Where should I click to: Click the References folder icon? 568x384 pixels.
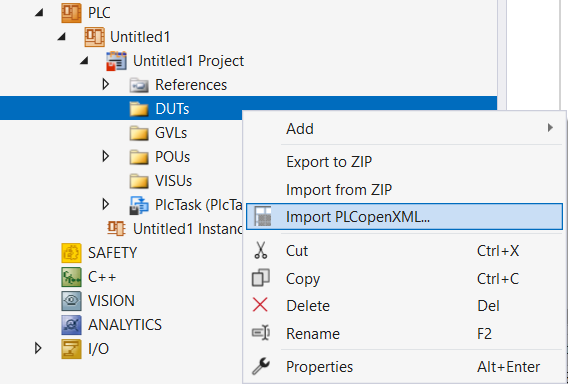139,85
